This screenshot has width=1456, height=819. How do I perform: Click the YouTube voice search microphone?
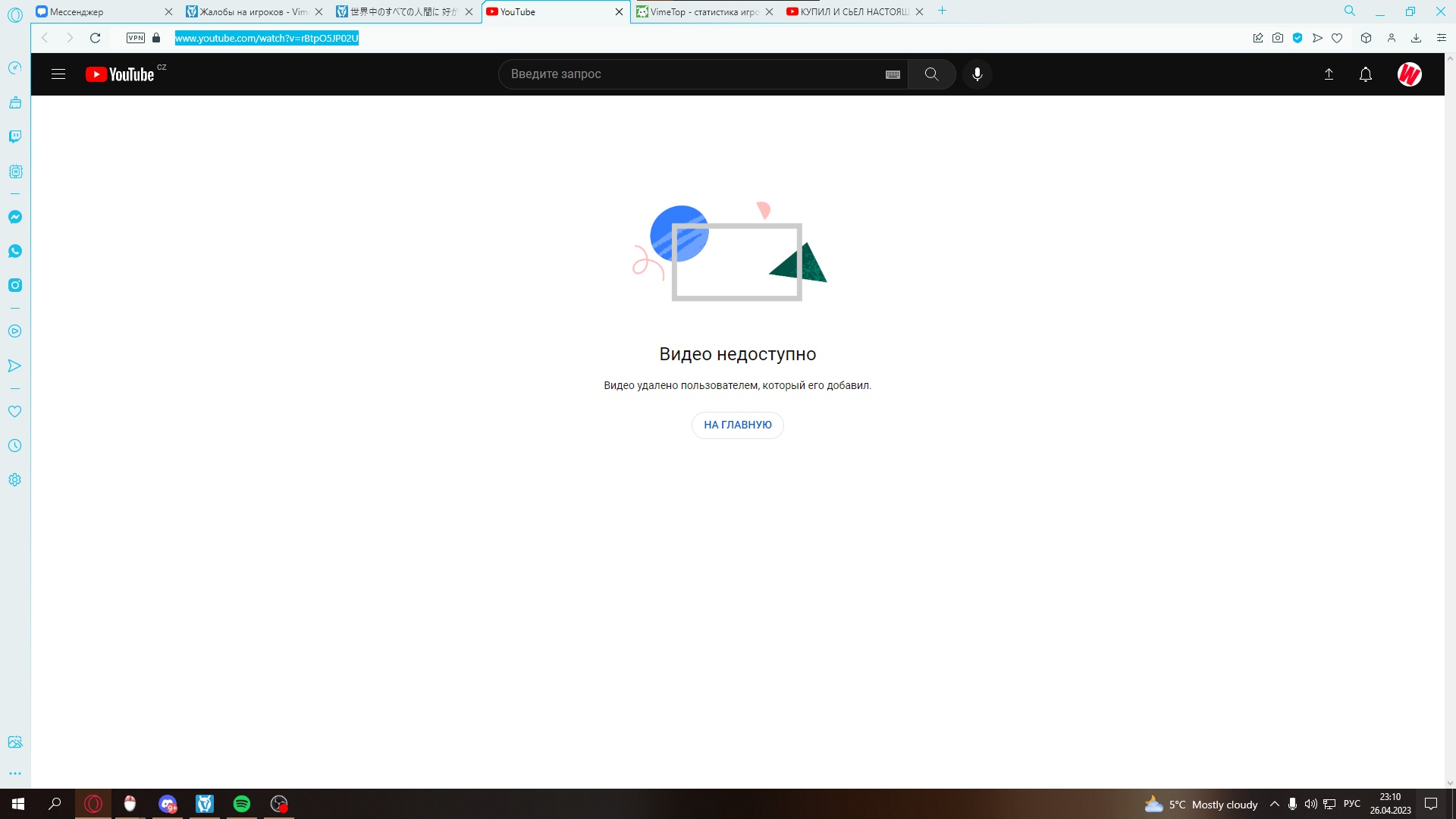point(977,74)
